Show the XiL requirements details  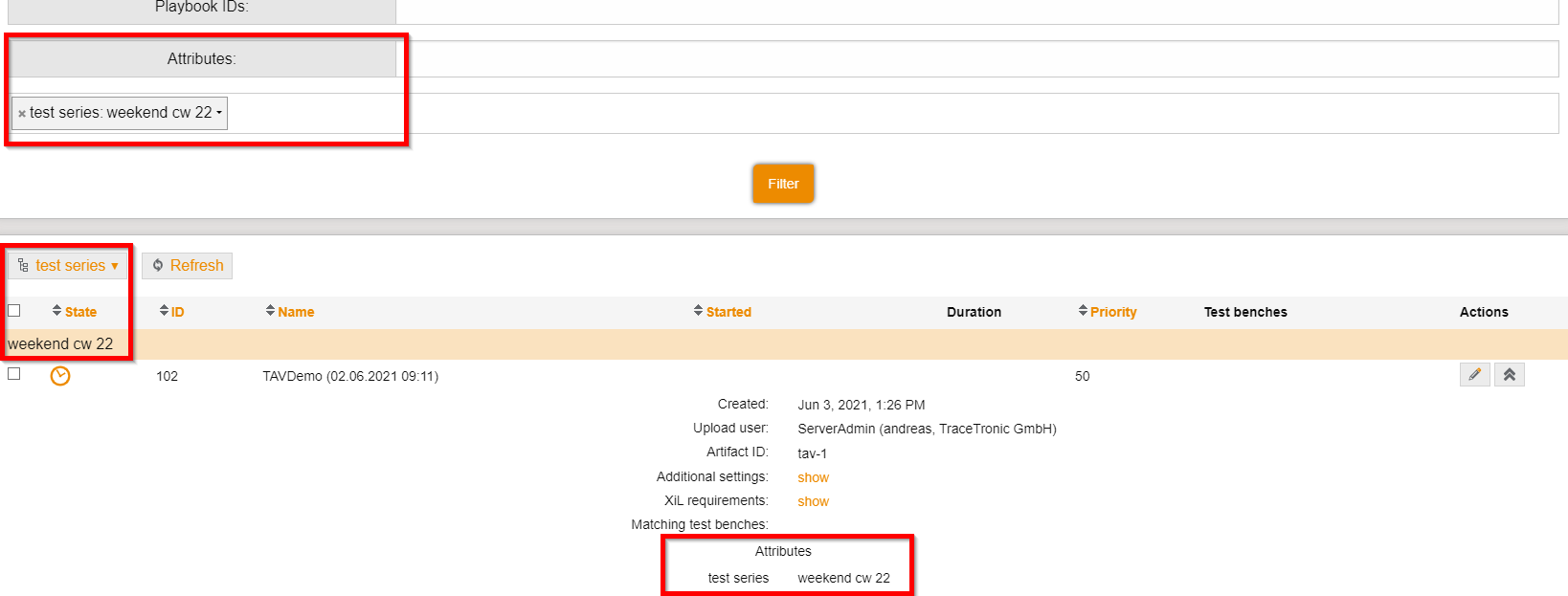point(813,501)
